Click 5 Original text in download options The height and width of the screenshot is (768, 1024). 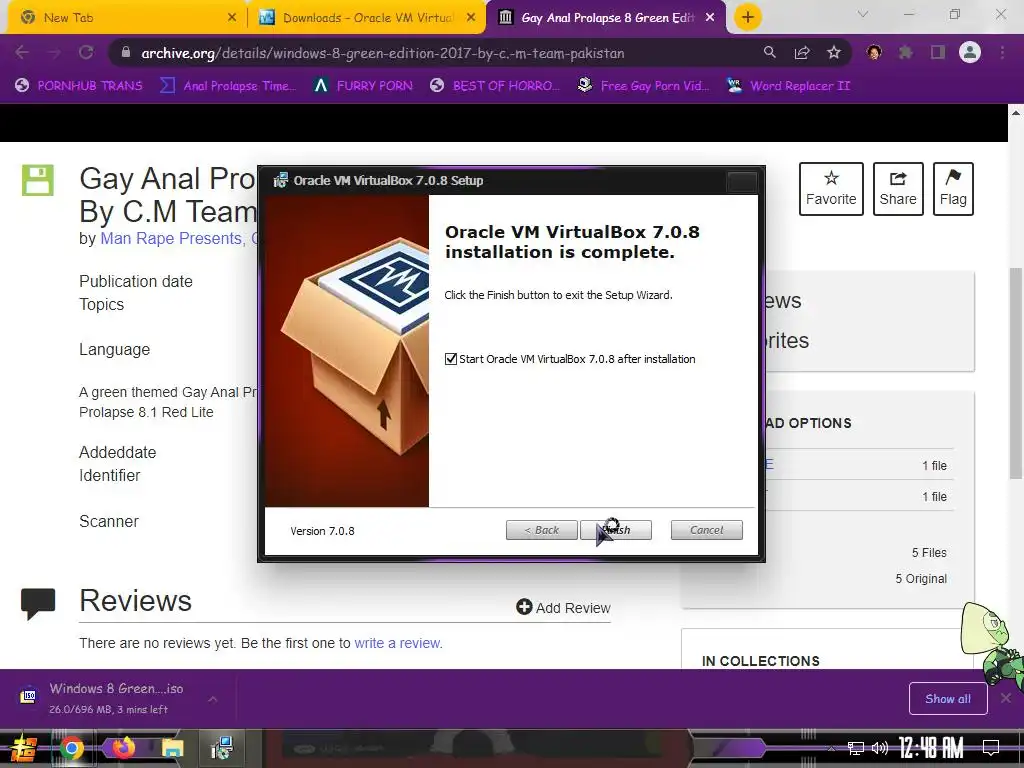(921, 579)
